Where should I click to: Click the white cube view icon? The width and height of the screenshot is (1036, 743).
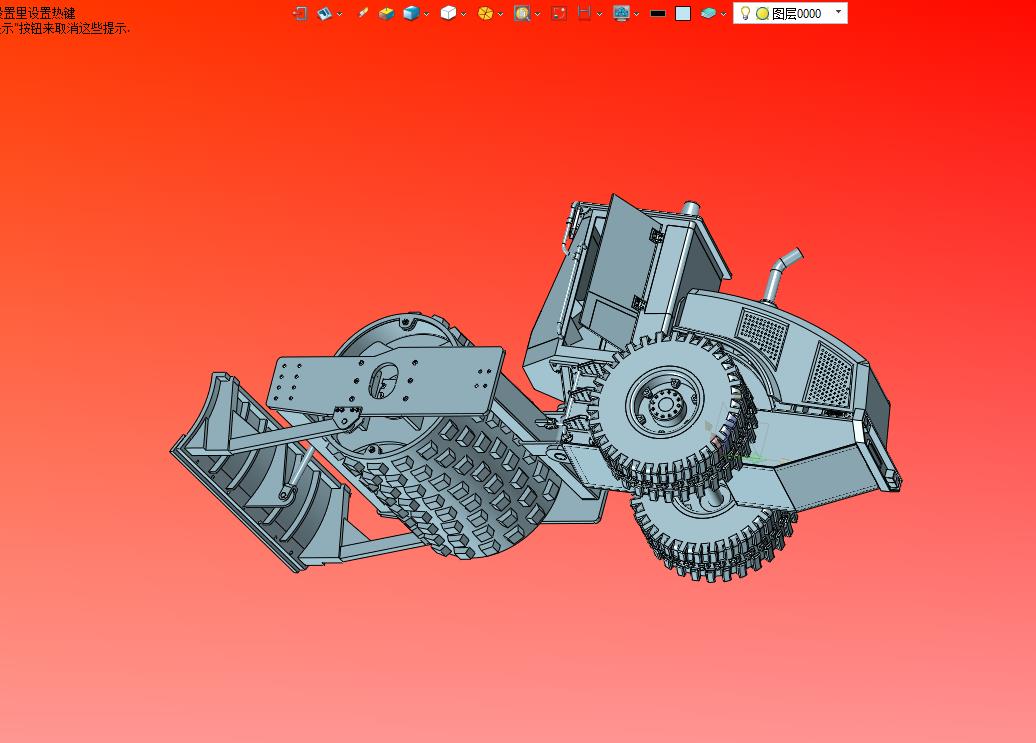448,13
